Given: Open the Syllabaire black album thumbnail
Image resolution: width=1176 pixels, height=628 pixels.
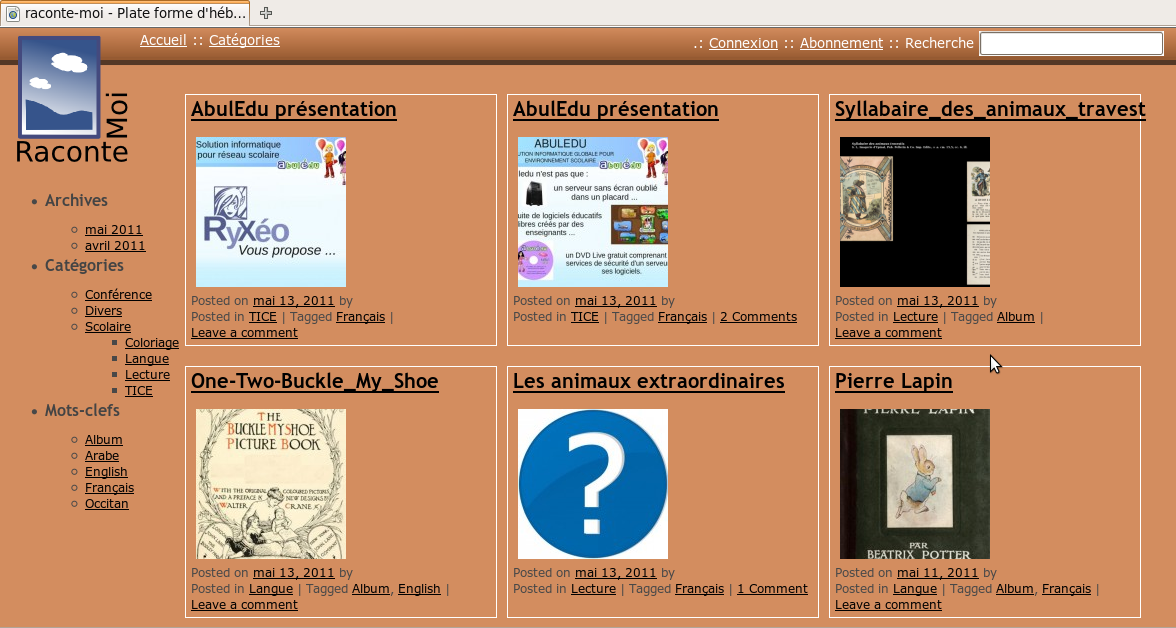Looking at the screenshot, I should (914, 212).
